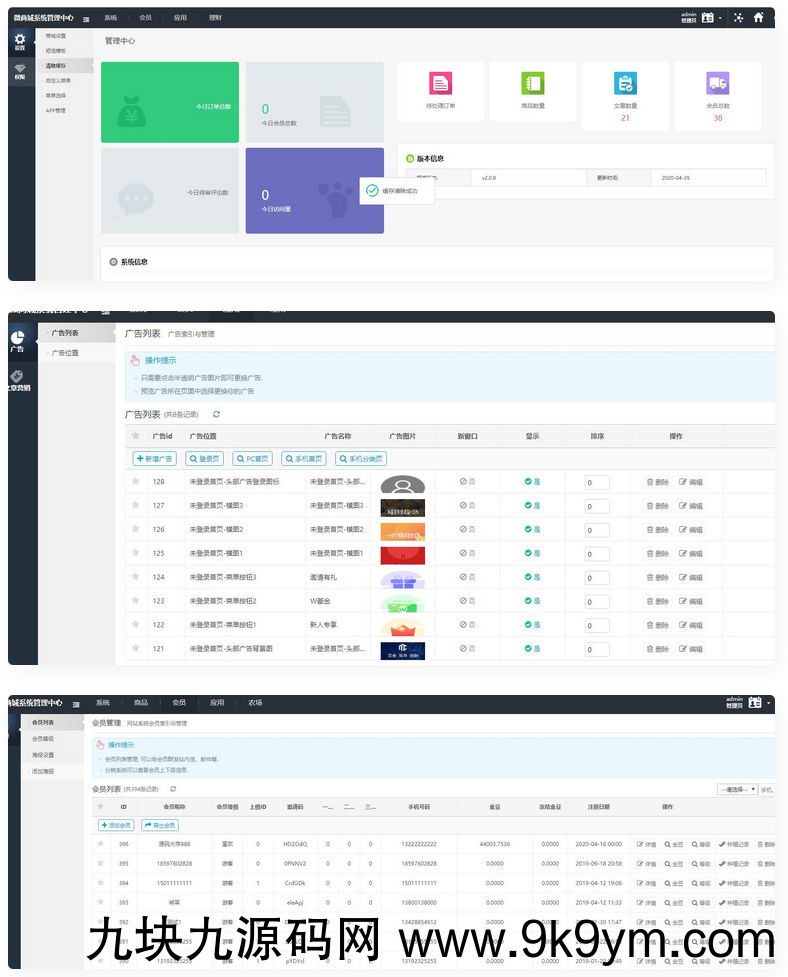788x977 pixels.
Task: Open the 请选择 dropdown in member list
Action: [x=738, y=789]
